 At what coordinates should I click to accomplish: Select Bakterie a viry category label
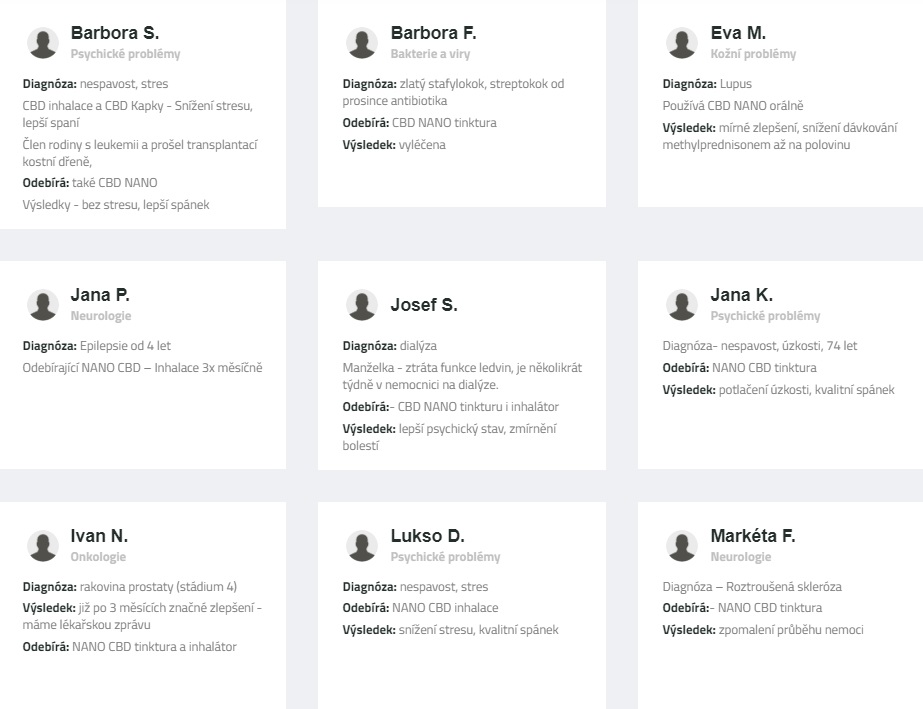tap(430, 54)
